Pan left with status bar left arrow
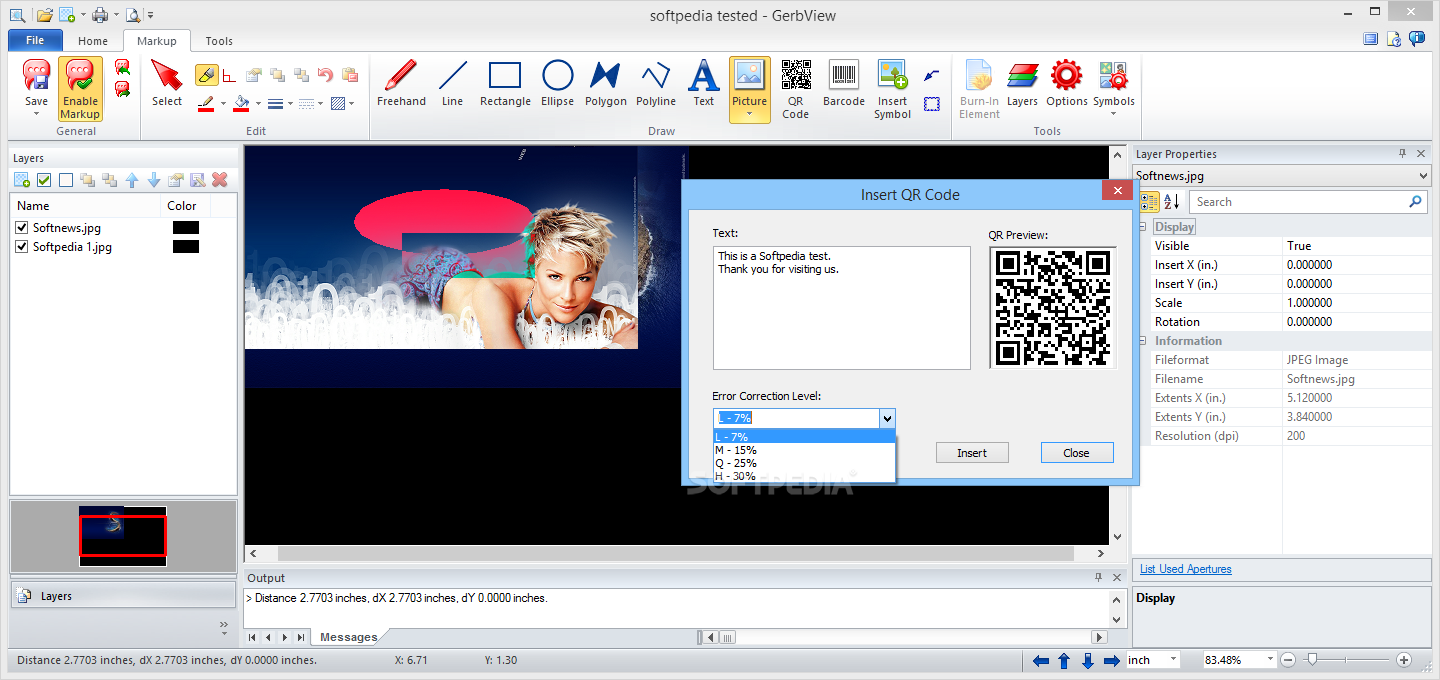Screen dimensions: 1440x680 coord(1041,660)
